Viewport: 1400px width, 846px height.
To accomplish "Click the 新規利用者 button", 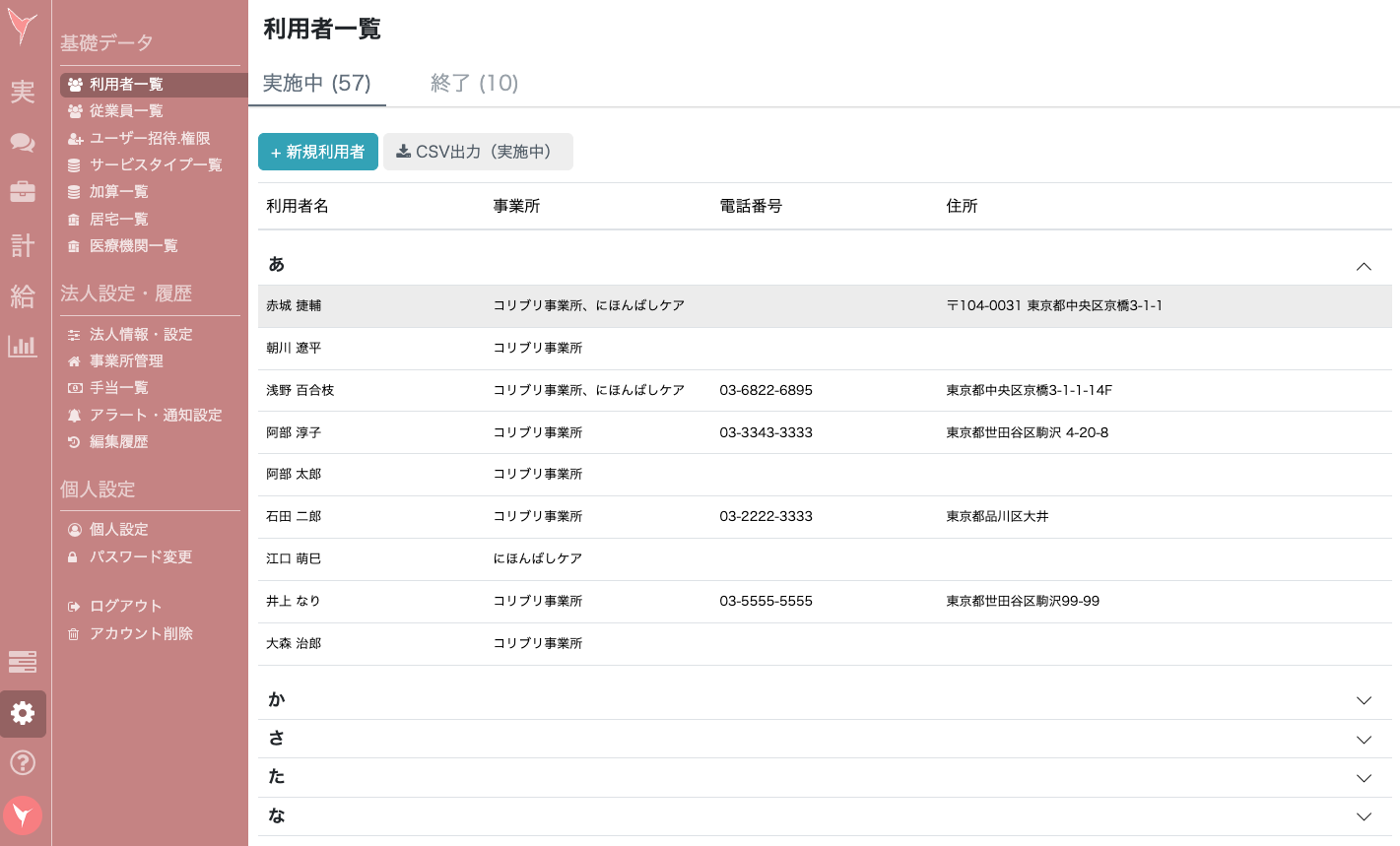I will coord(317,152).
